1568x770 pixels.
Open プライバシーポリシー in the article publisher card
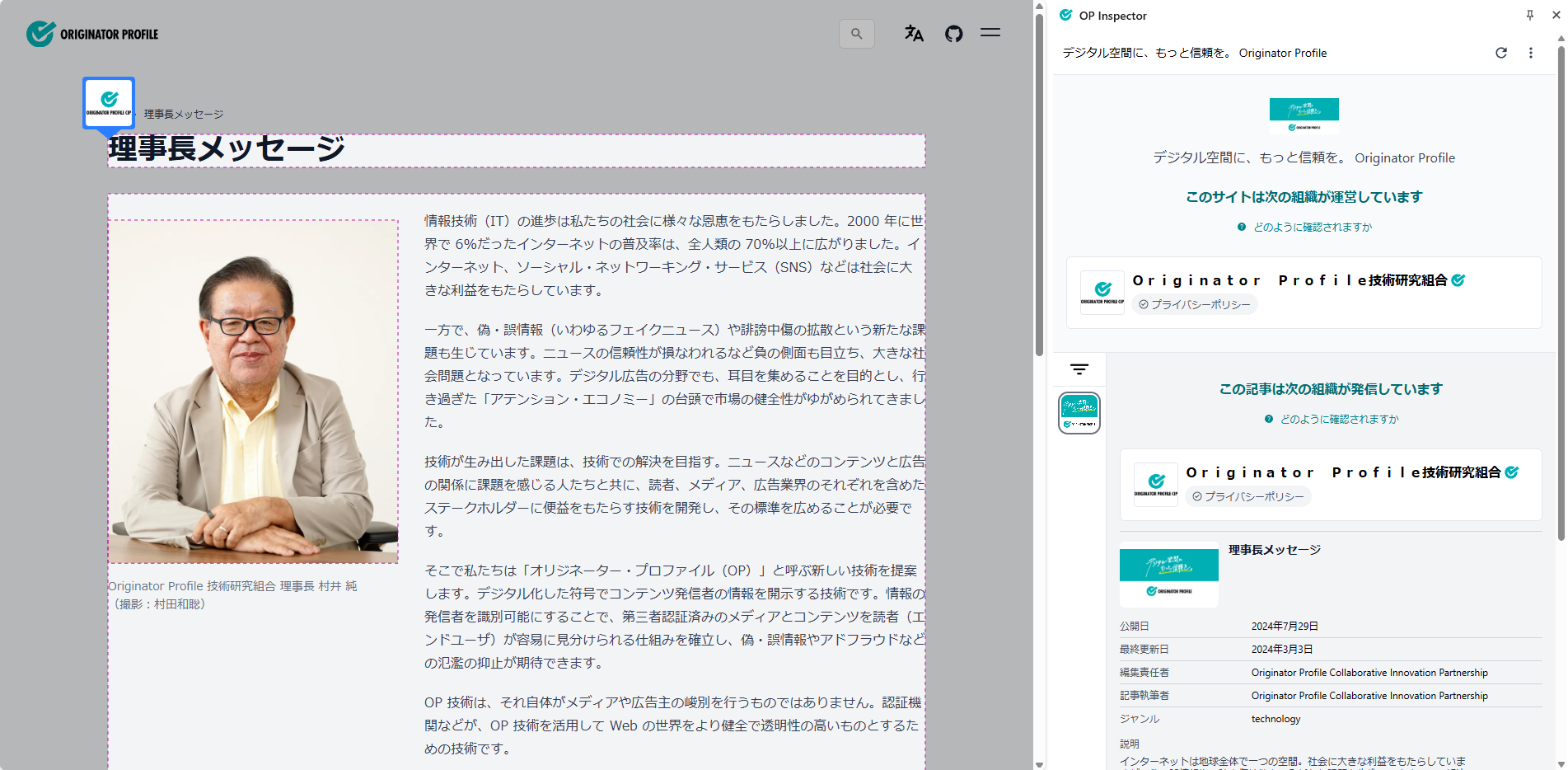pos(1248,497)
